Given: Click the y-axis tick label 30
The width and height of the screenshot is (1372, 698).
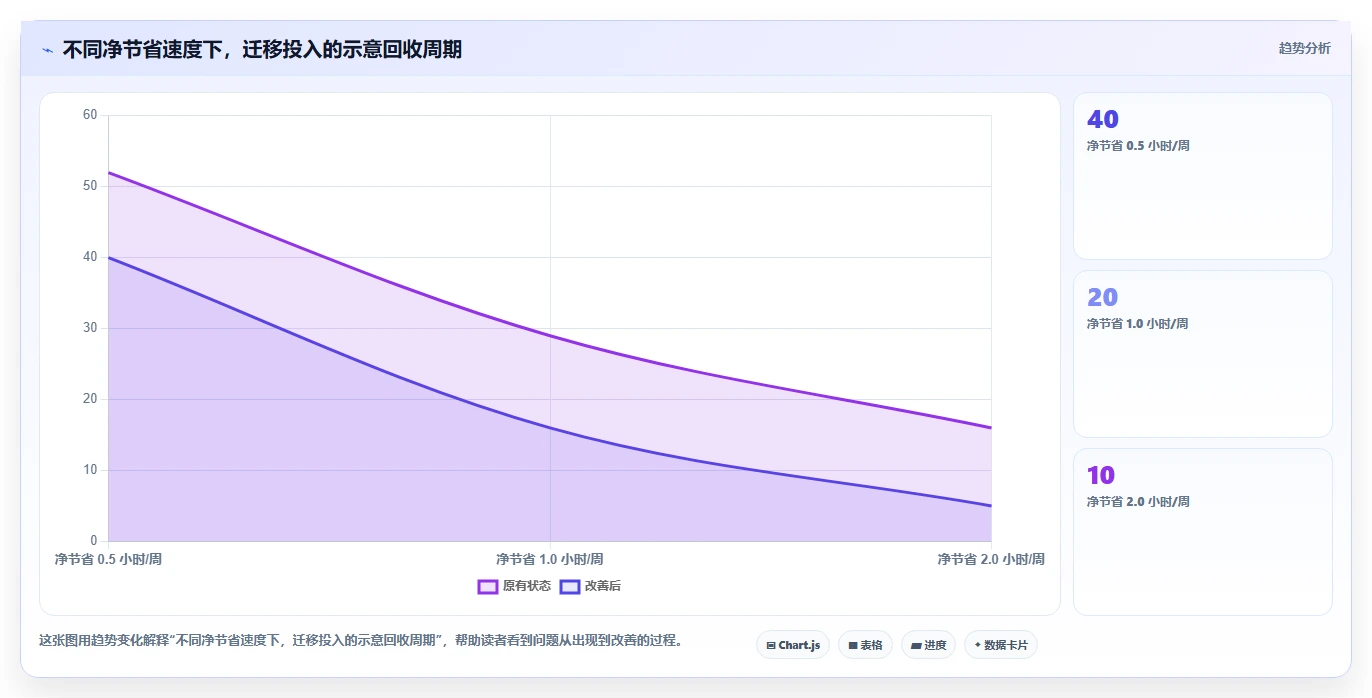Looking at the screenshot, I should (90, 328).
